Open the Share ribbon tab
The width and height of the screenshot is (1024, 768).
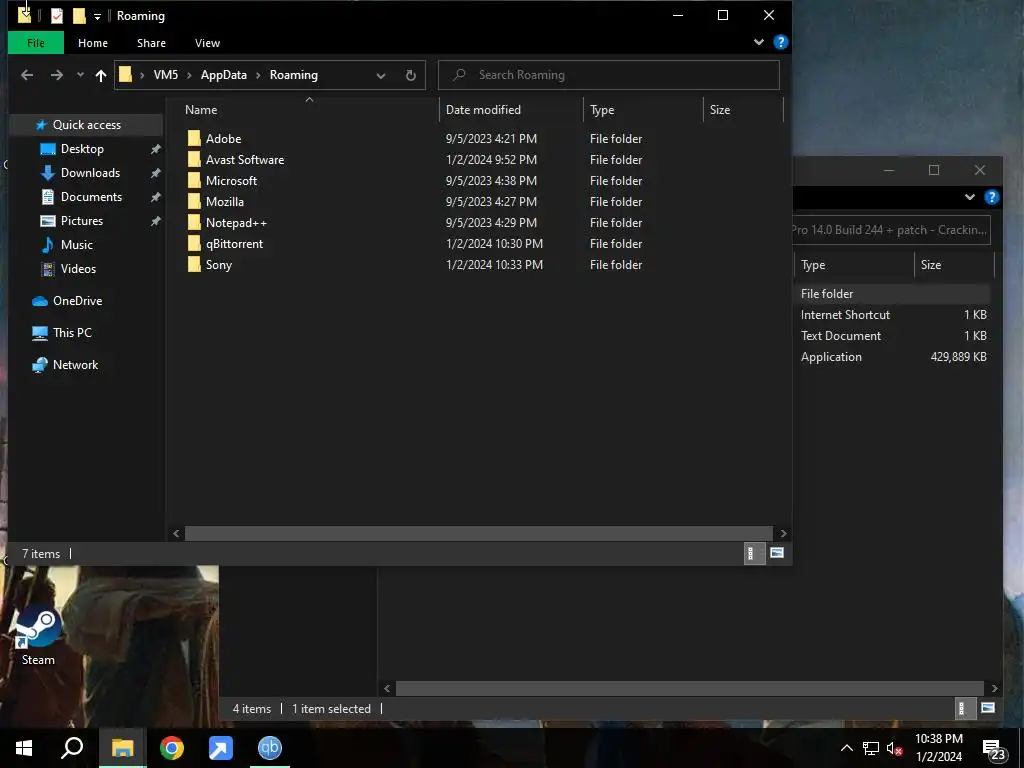[151, 43]
